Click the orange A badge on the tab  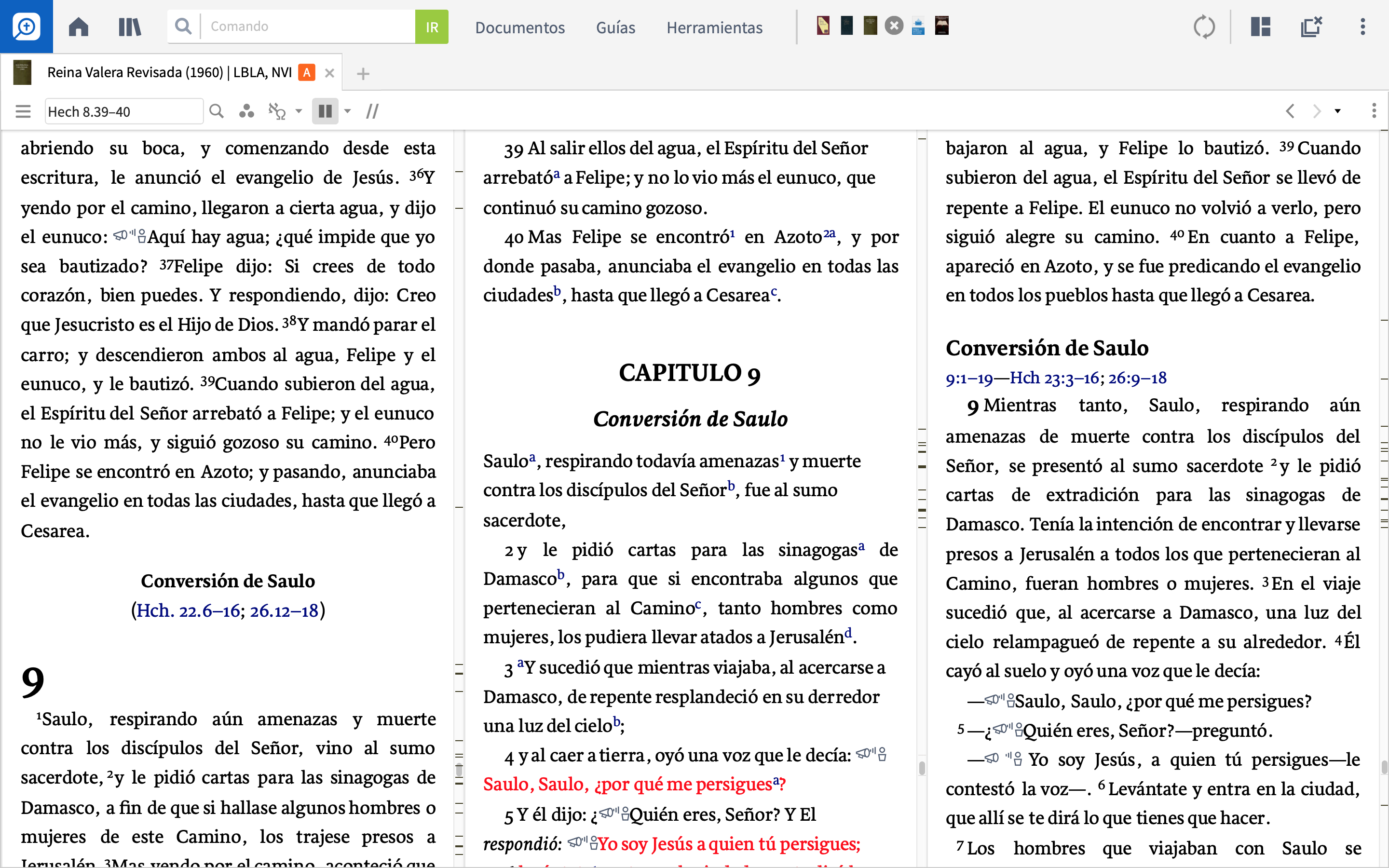tap(307, 73)
